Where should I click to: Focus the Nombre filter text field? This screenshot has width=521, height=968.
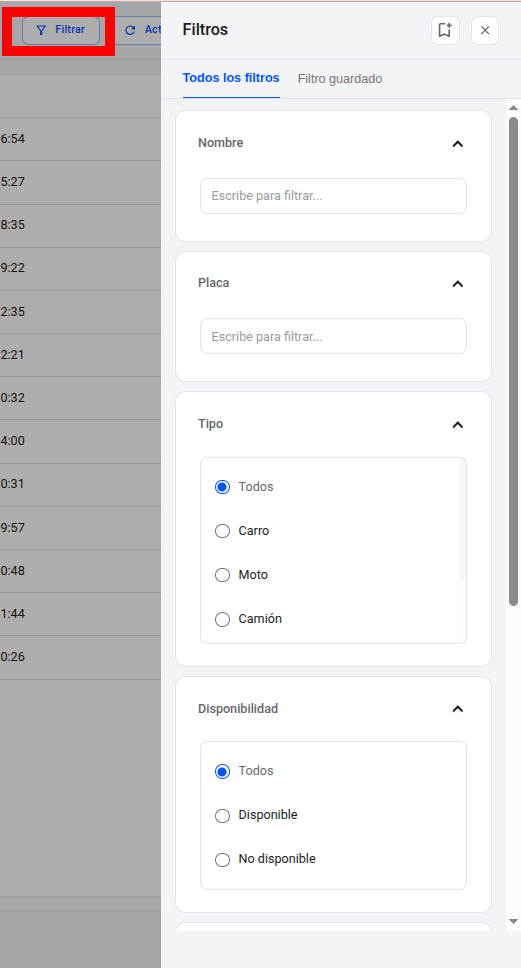[x=333, y=196]
